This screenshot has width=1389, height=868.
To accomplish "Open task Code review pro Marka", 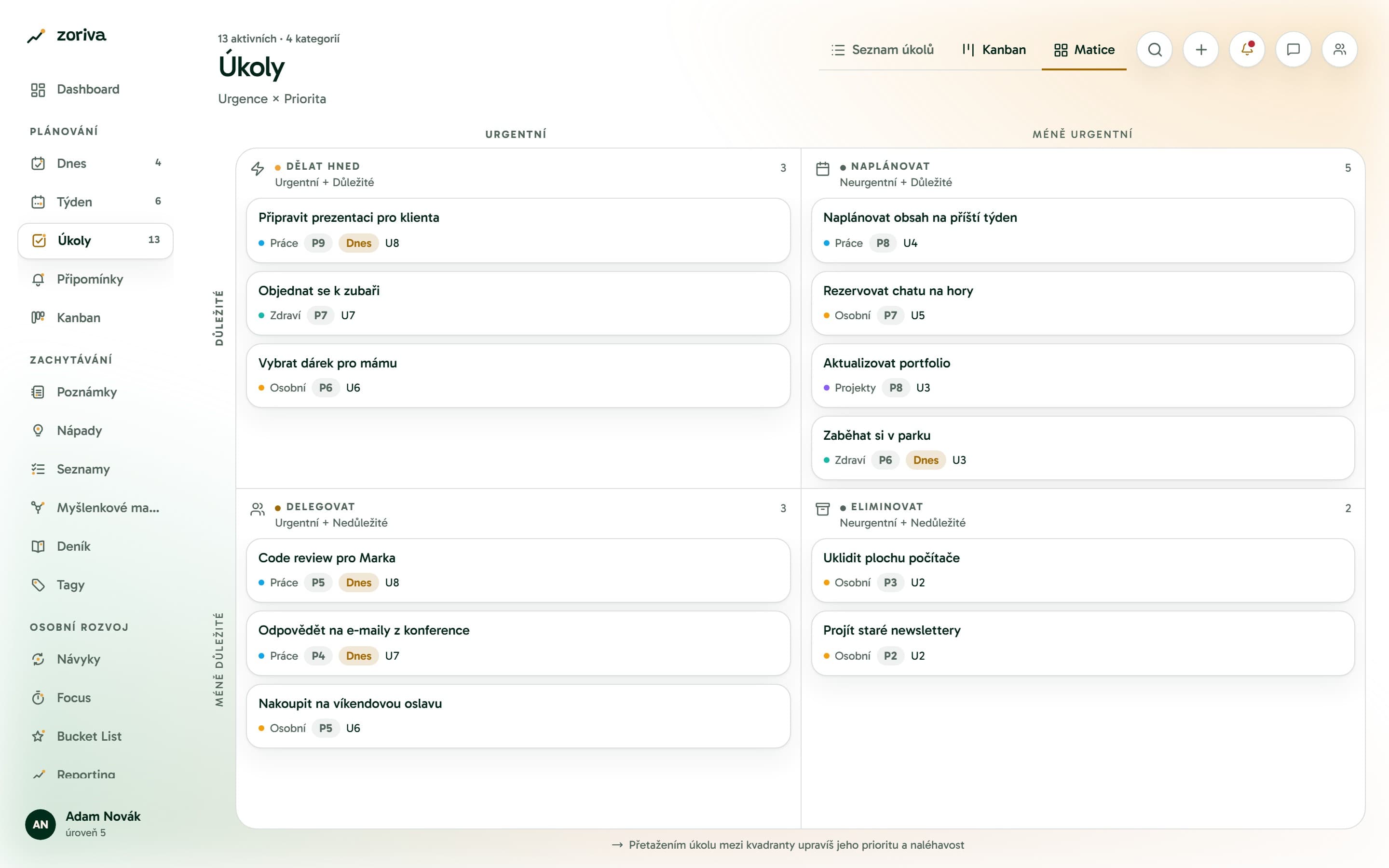I will coord(518,570).
